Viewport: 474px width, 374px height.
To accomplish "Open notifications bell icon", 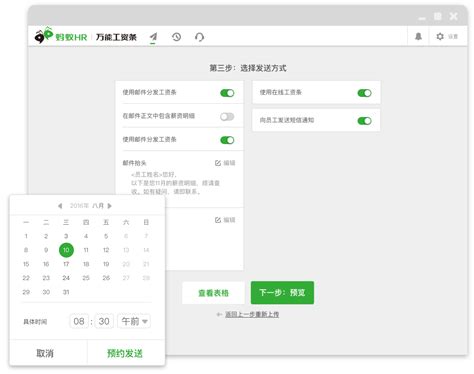I will [418, 36].
